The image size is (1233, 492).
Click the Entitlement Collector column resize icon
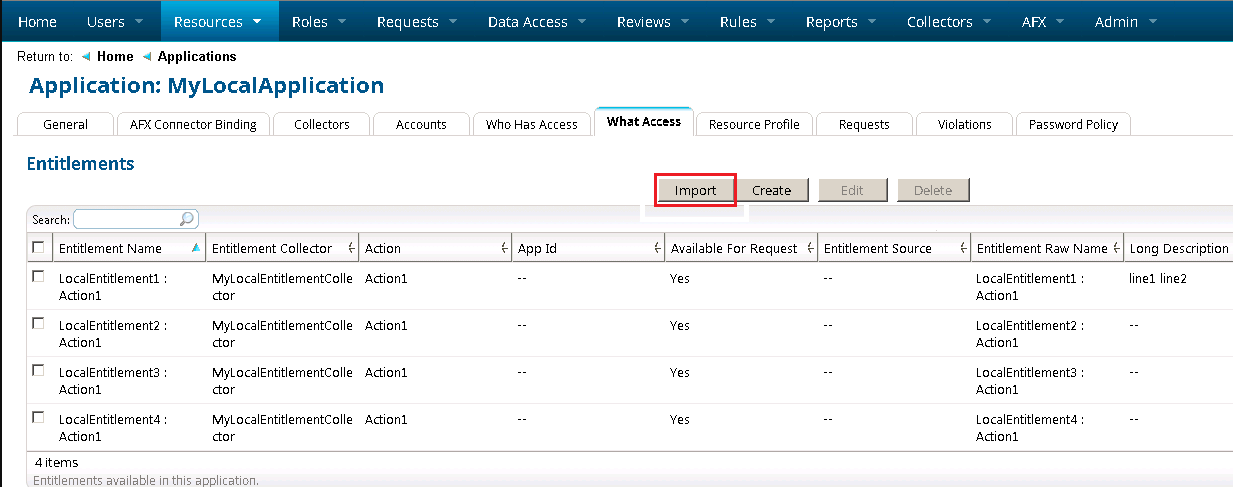pyautogui.click(x=351, y=248)
